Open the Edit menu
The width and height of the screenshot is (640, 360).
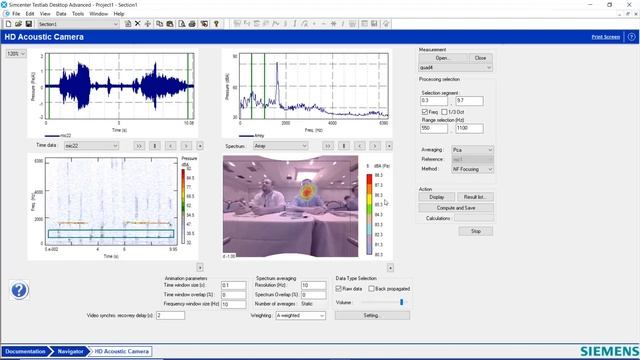click(x=30, y=14)
